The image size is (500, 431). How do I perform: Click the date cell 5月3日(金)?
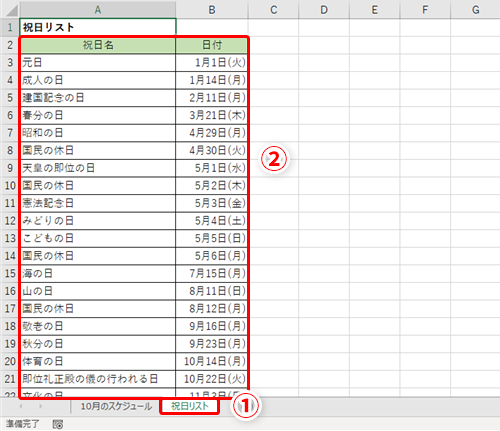click(x=212, y=203)
